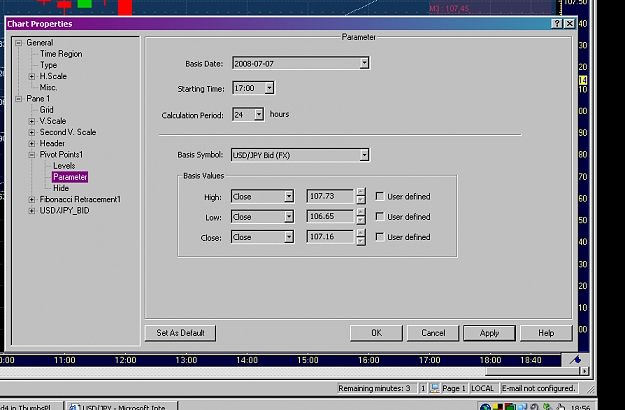Expand the USD/JPY_BID tree node
The image size is (625, 410).
click(x=32, y=210)
